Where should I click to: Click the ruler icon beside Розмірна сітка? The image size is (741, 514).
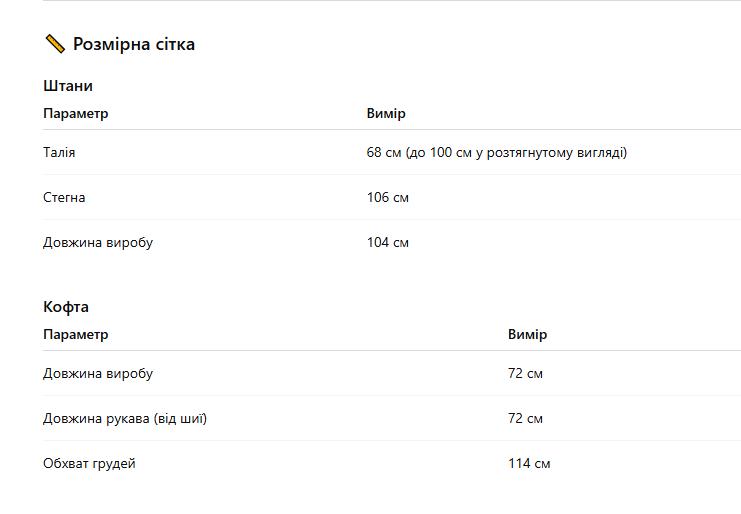(55, 44)
